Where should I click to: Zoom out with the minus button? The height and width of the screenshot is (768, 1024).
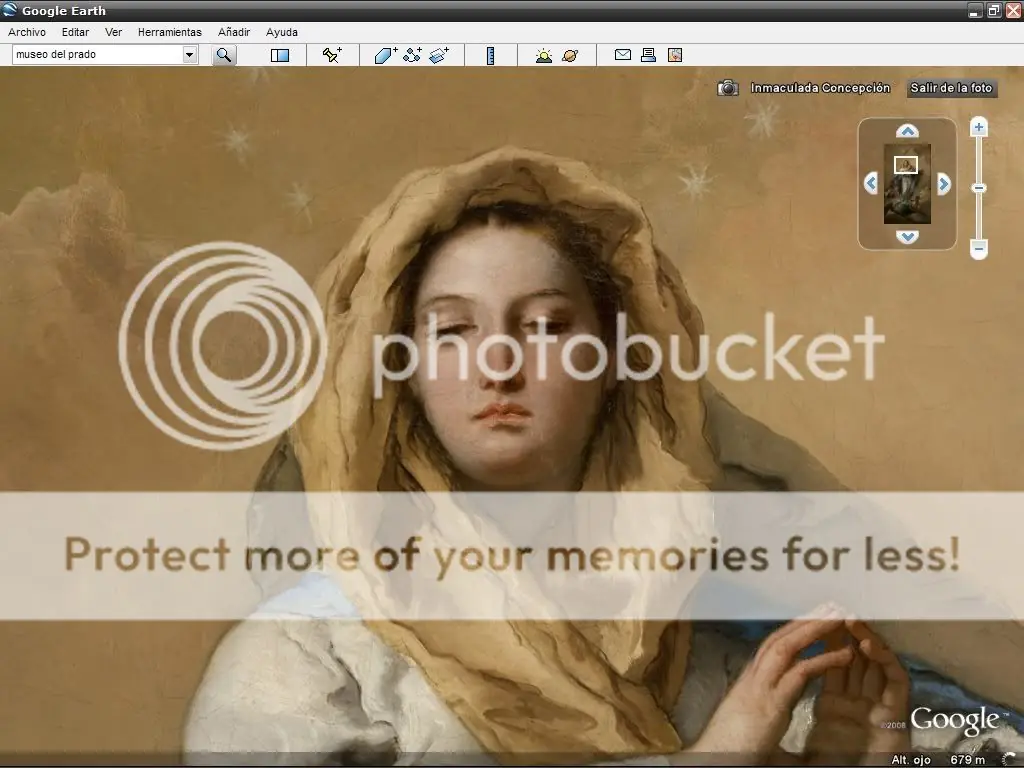978,248
